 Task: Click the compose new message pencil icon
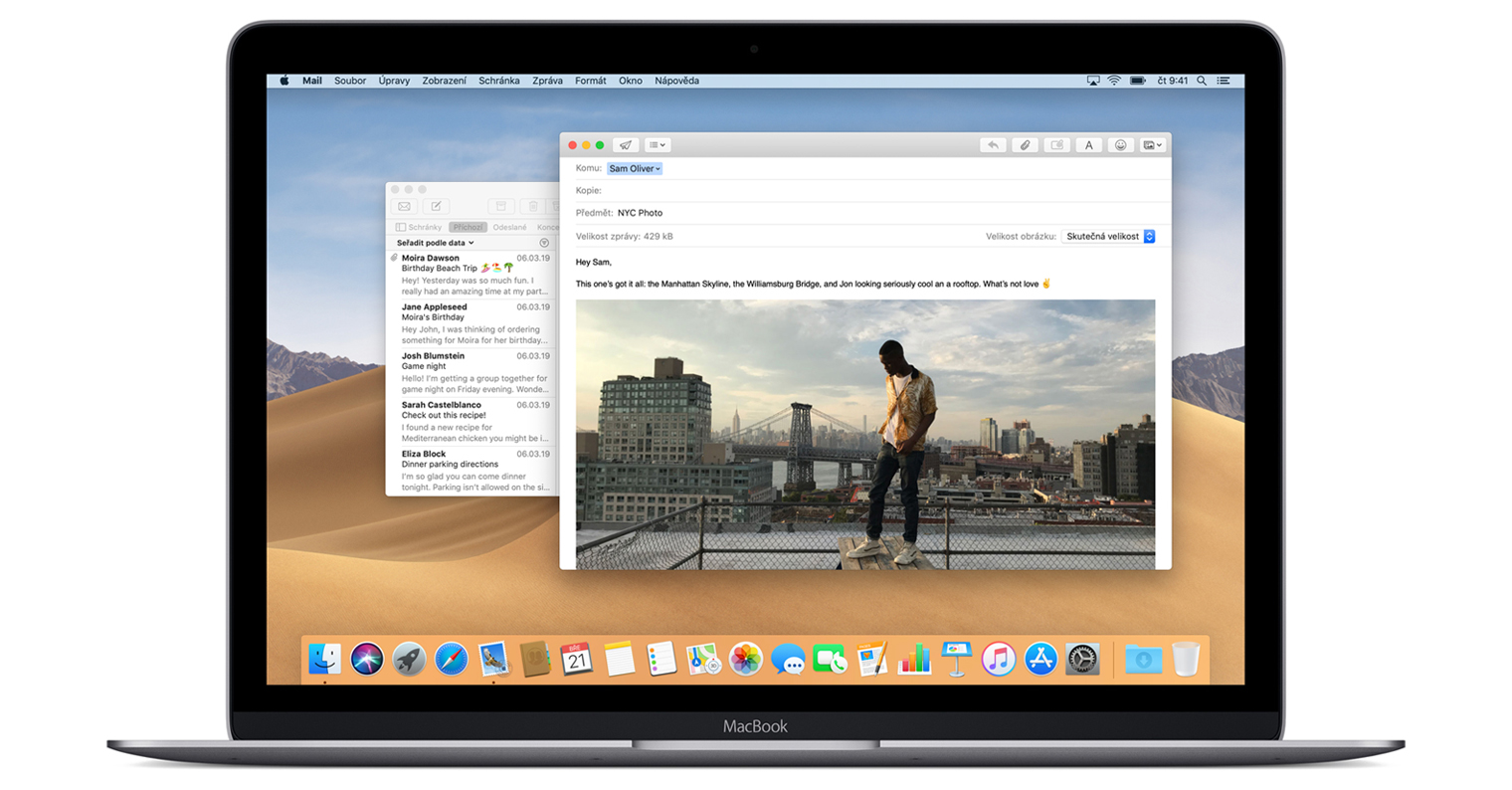pyautogui.click(x=436, y=206)
